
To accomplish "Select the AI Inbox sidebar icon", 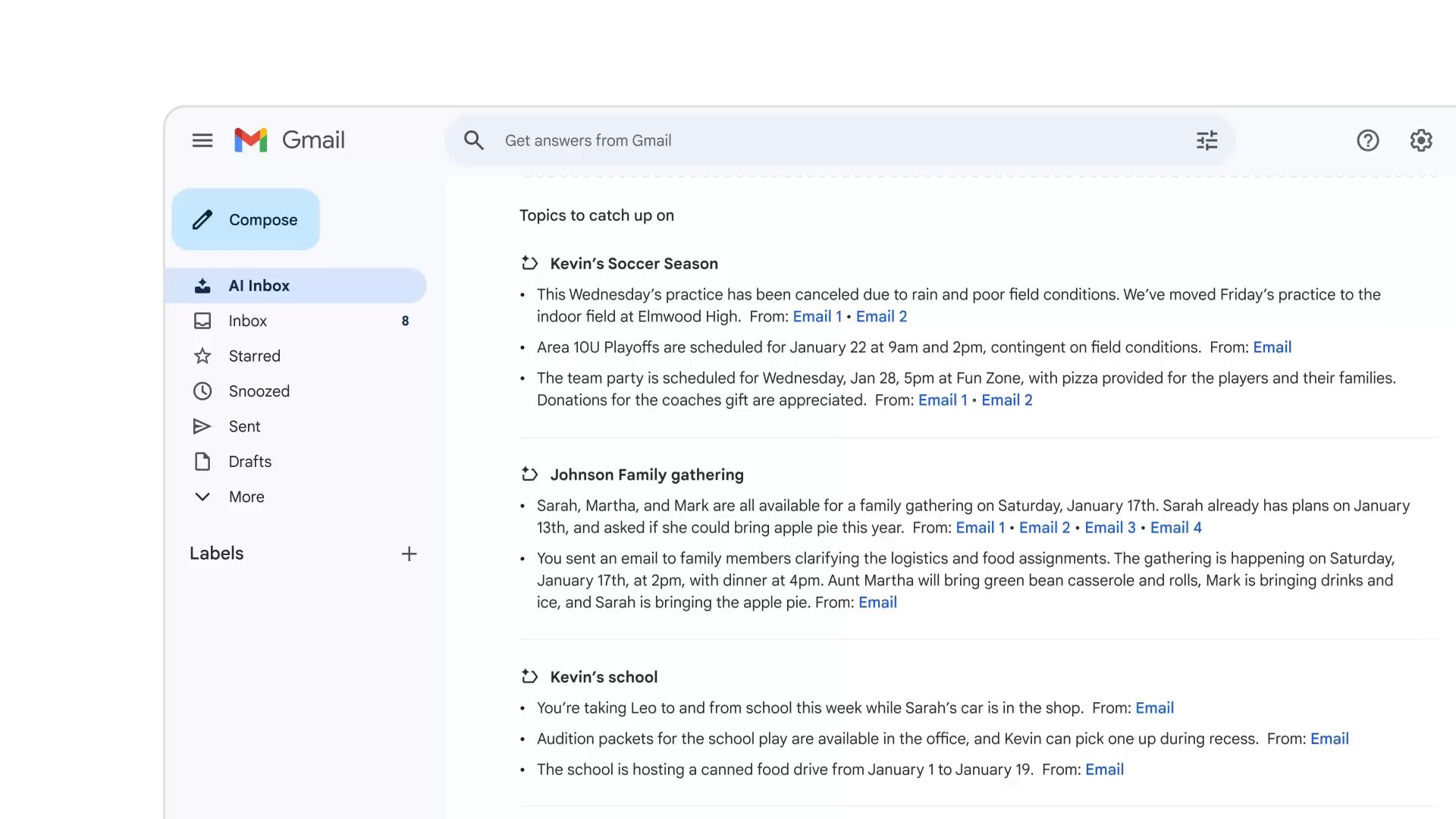I will [202, 285].
